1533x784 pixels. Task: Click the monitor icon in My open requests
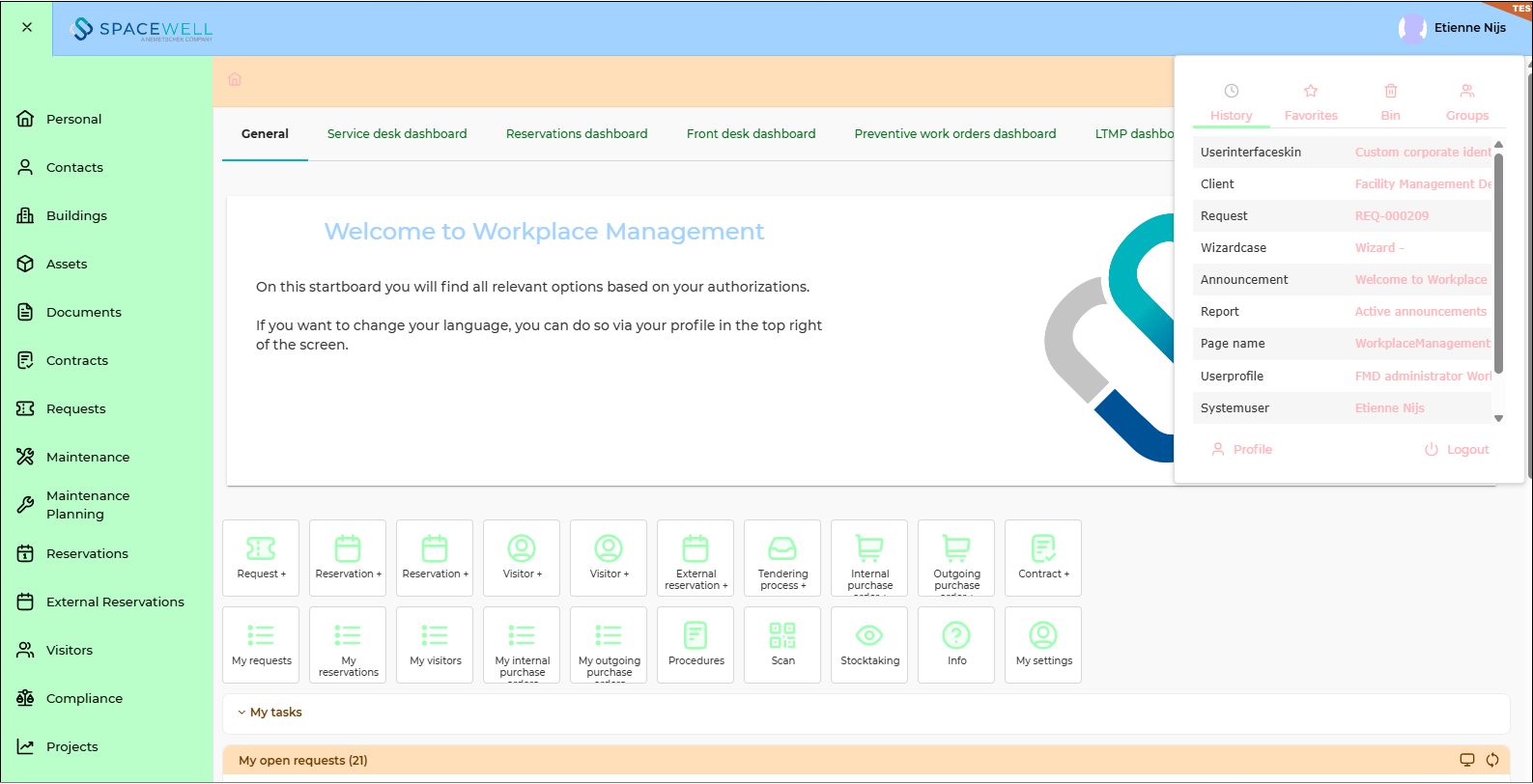click(x=1467, y=760)
